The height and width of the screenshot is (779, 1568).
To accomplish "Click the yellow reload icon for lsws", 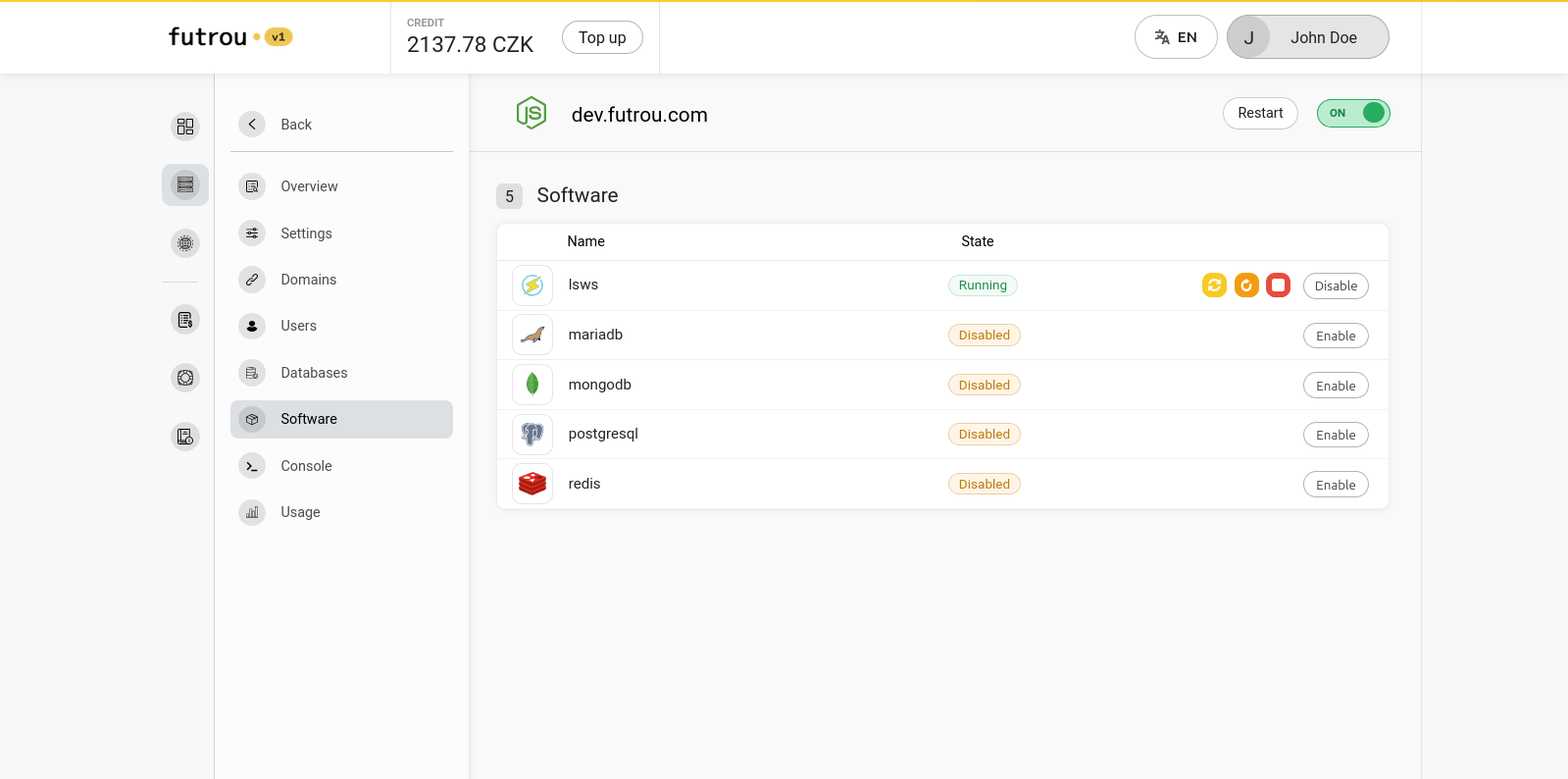I will [1214, 286].
